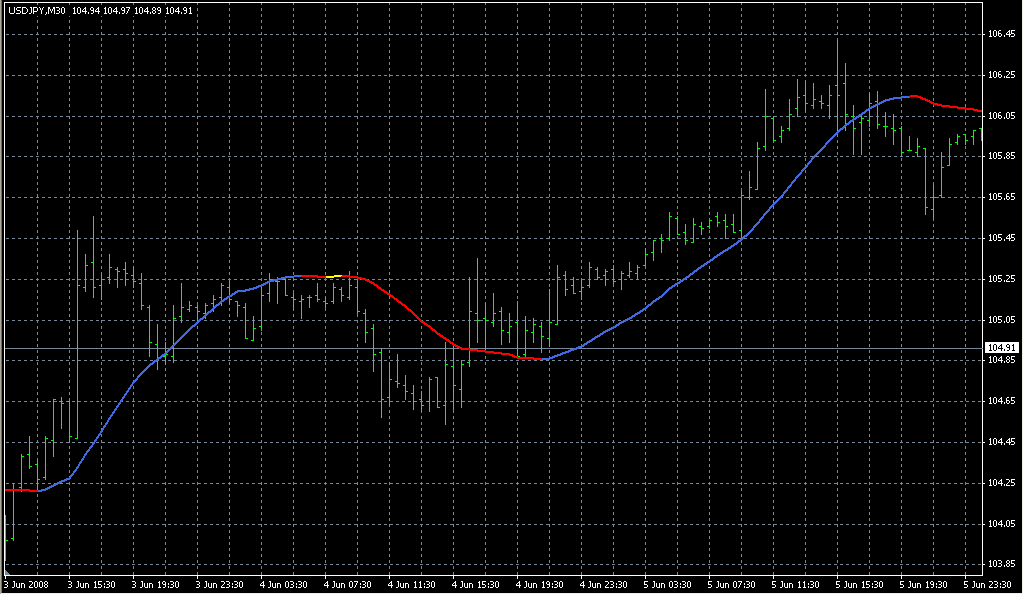Screen dimensions: 1024x594
Task: Click the 4 Jun 23:30 time label
Action: 603,584
